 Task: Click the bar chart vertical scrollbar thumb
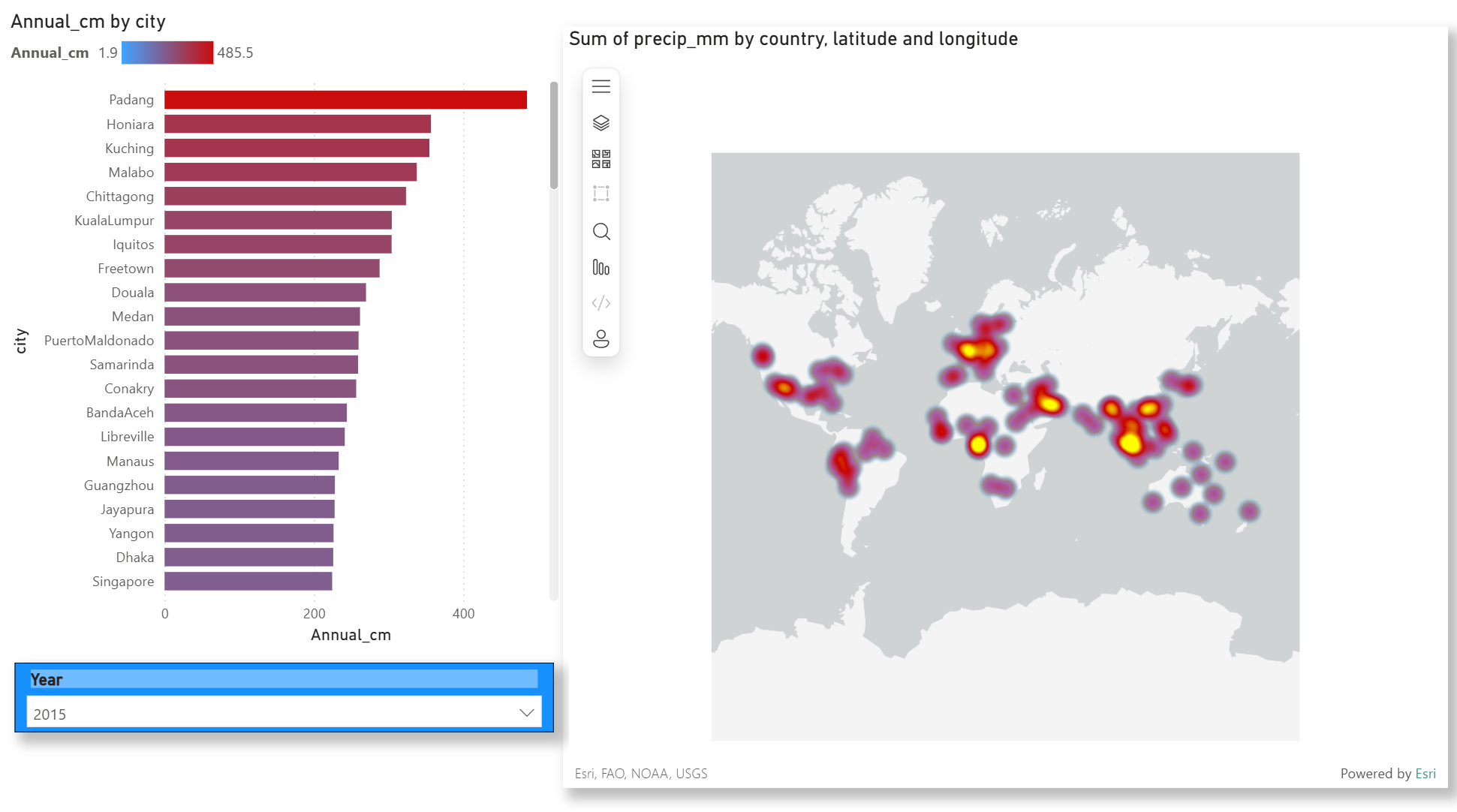pos(554,135)
